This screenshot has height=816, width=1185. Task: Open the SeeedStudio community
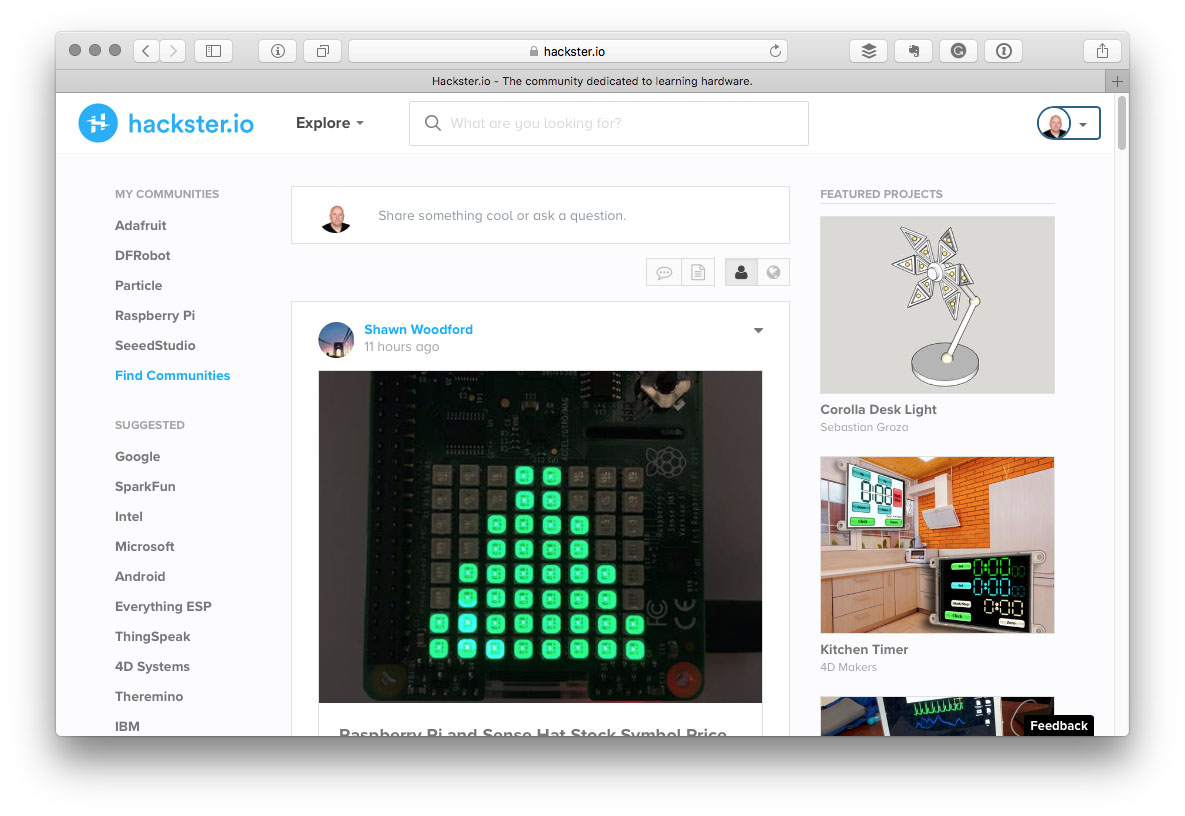pyautogui.click(x=155, y=345)
